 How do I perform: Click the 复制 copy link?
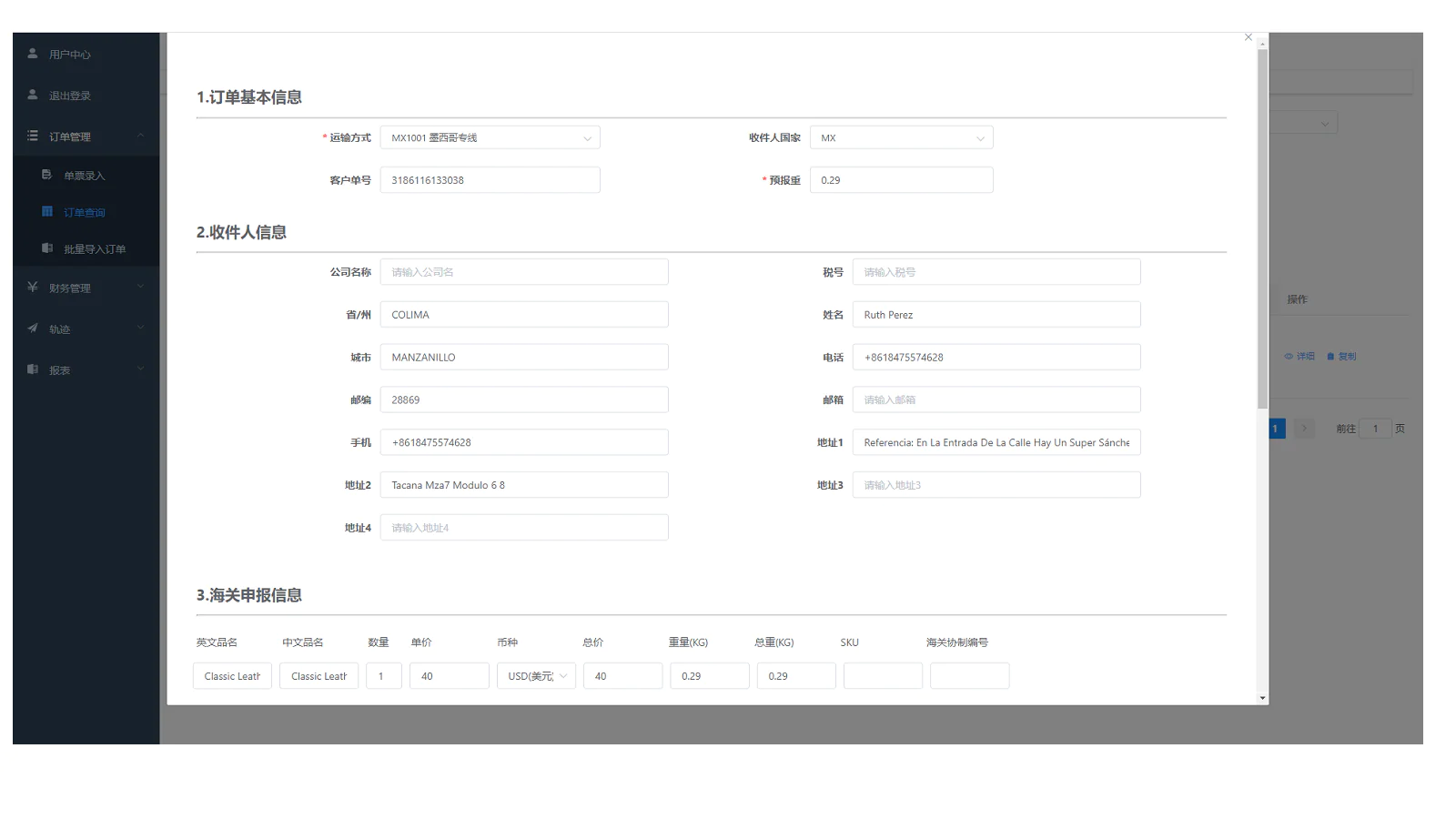(x=1341, y=356)
